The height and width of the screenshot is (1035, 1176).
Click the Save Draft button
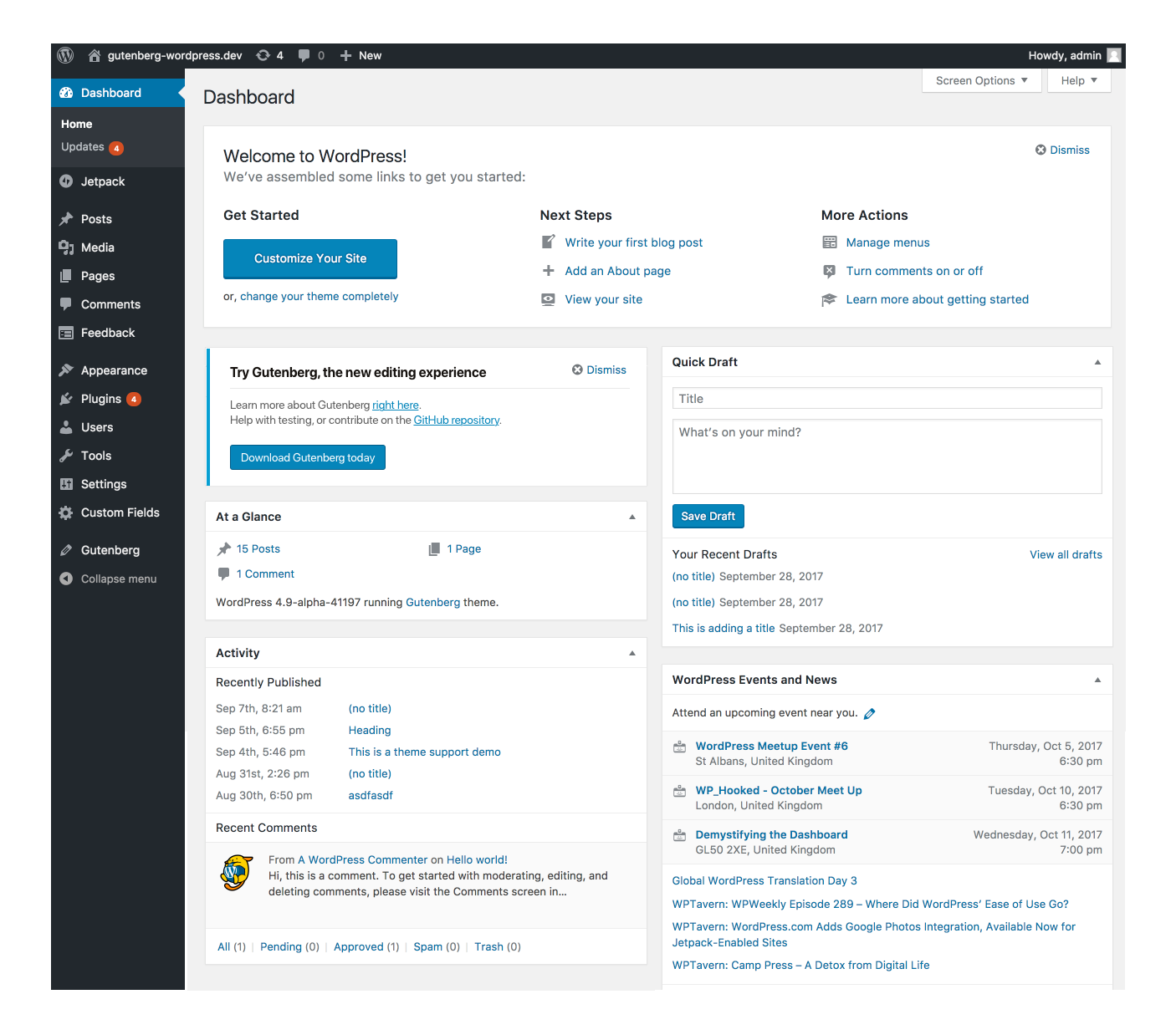tap(708, 517)
